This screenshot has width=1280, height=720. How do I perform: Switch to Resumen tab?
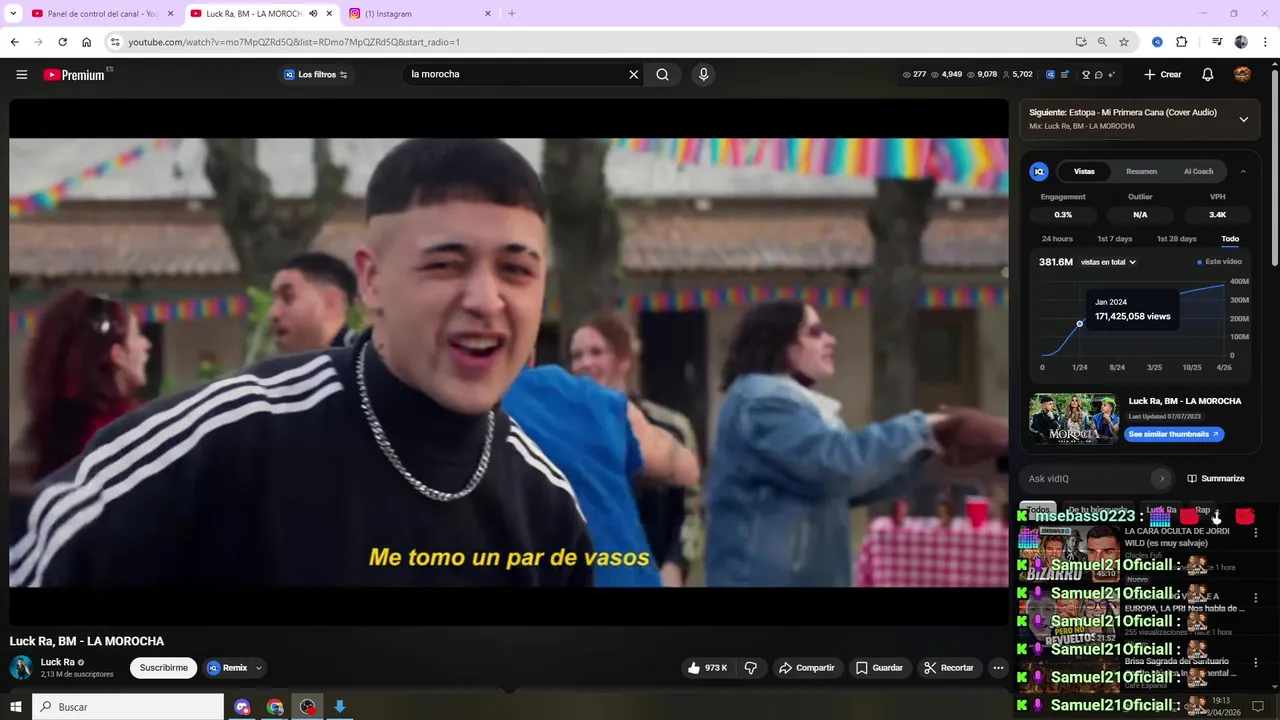tap(1141, 172)
